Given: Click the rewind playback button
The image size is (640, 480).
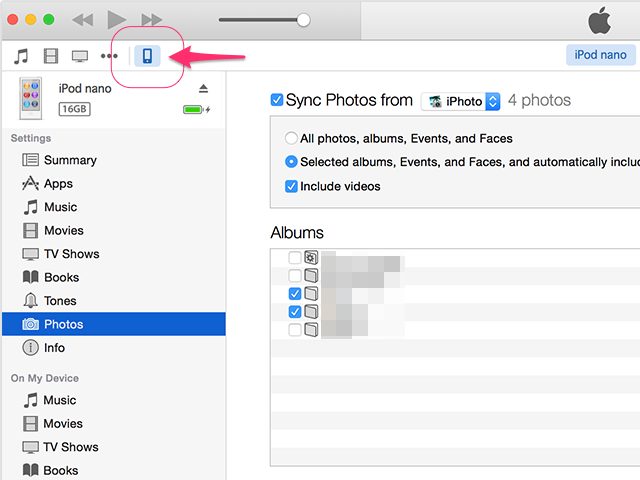Looking at the screenshot, I should (x=83, y=20).
